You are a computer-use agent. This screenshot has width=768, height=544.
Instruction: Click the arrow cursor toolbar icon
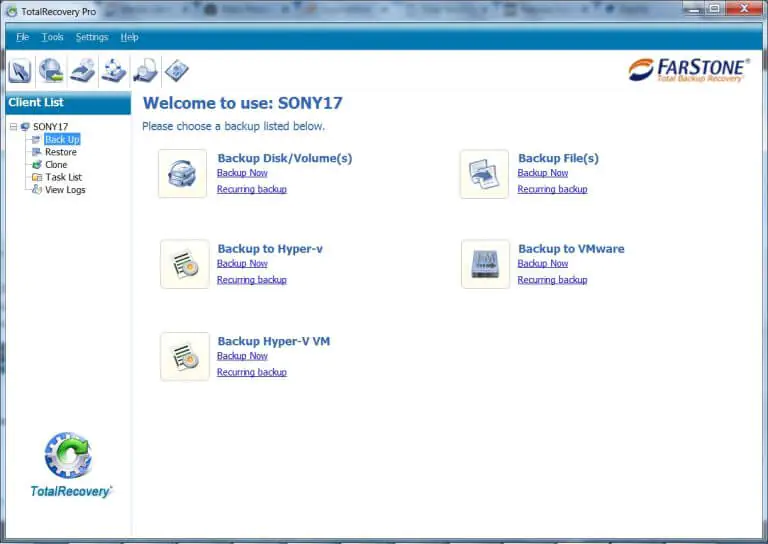click(20, 71)
